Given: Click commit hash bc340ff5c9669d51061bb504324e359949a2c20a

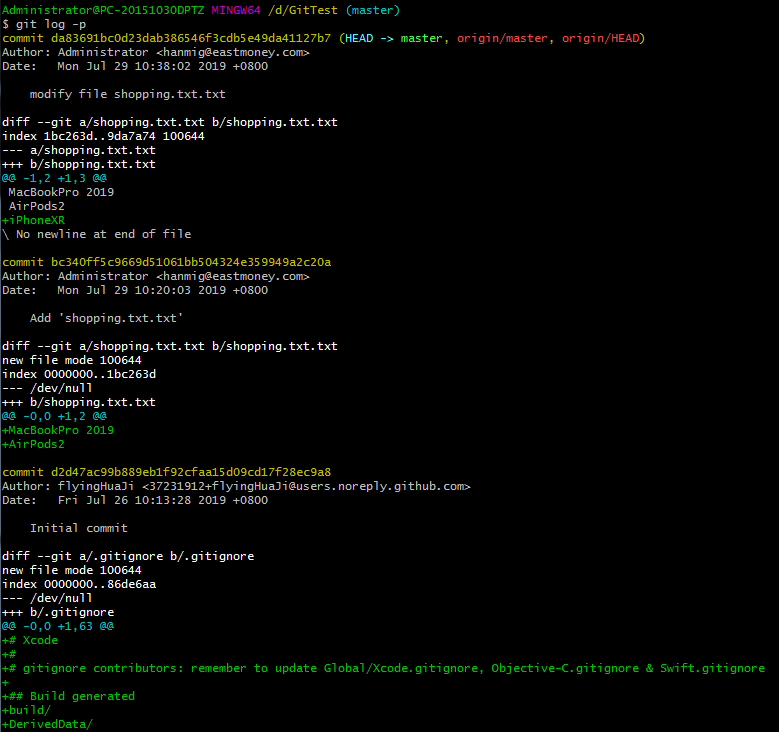Looking at the screenshot, I should click(x=191, y=262).
